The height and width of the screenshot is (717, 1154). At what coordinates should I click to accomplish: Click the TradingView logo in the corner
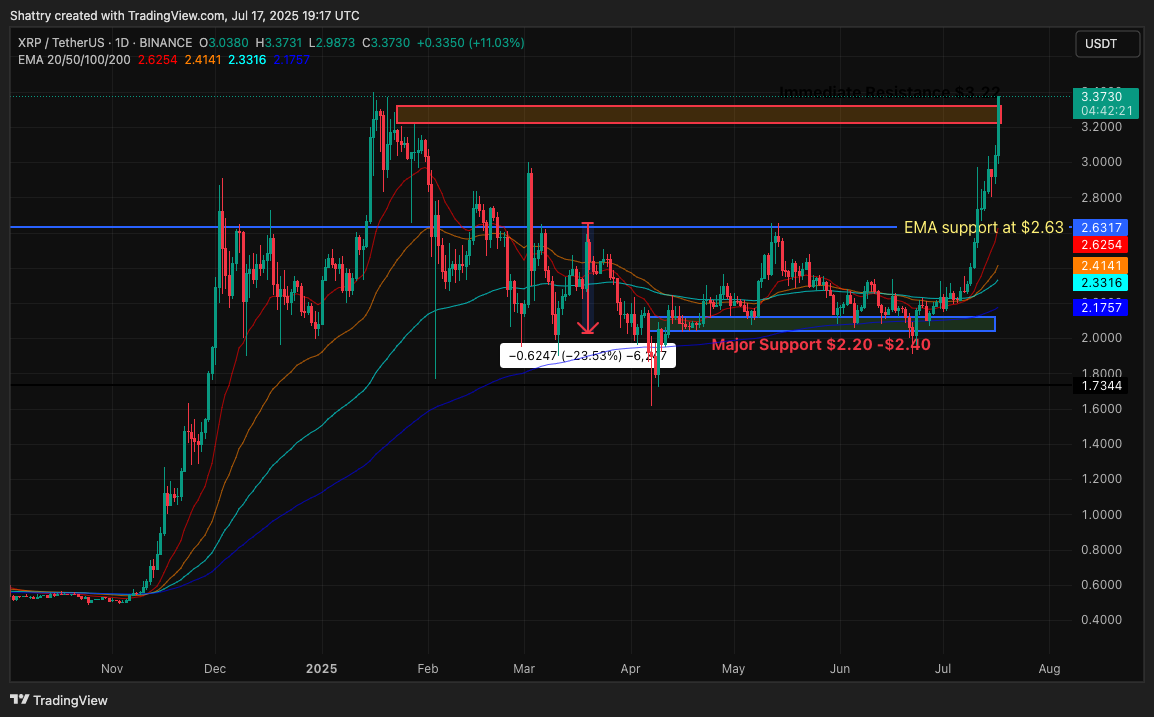59,700
